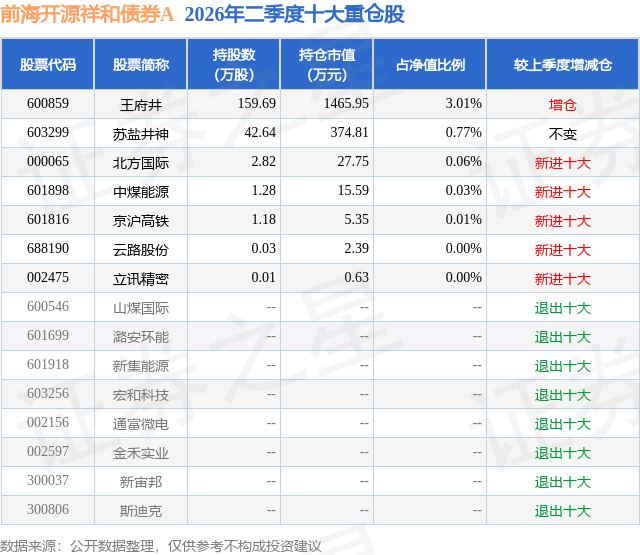Click stock name 云路股份
The image size is (640, 555).
point(141,250)
